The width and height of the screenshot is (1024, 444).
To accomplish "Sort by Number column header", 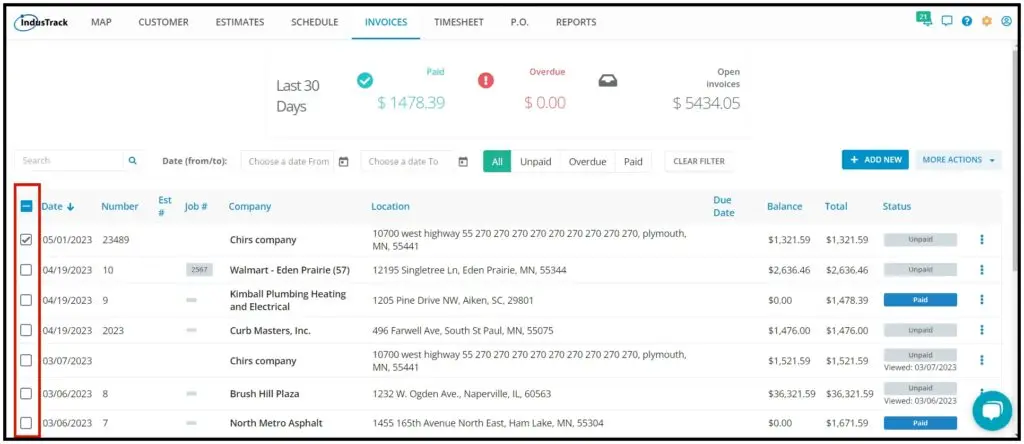I will (120, 206).
